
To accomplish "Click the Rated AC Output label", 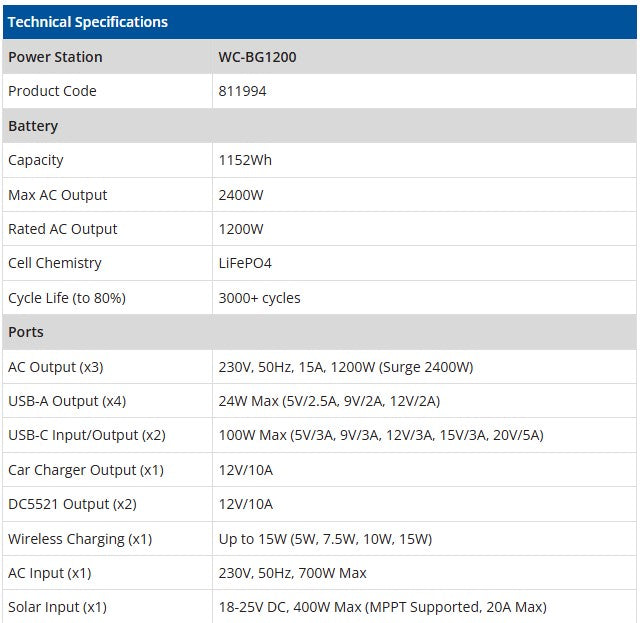I will click(62, 229).
